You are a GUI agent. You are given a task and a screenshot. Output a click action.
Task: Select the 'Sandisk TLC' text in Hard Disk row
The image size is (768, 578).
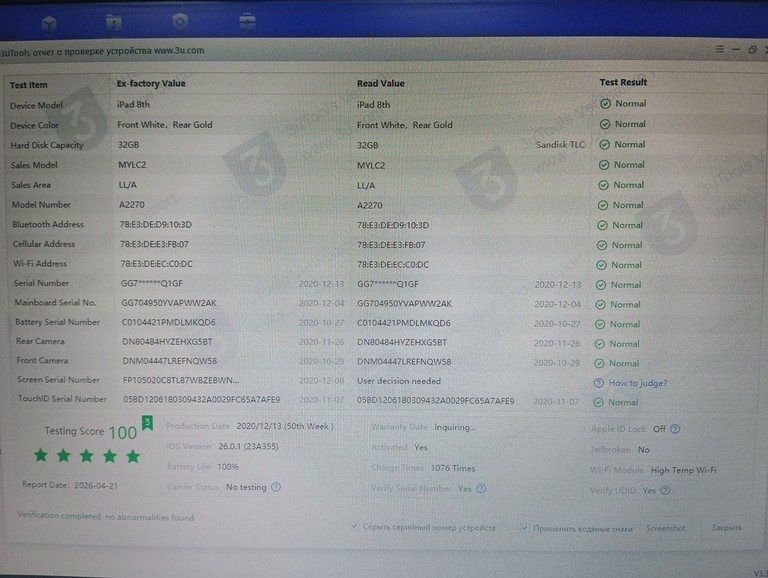(x=560, y=144)
